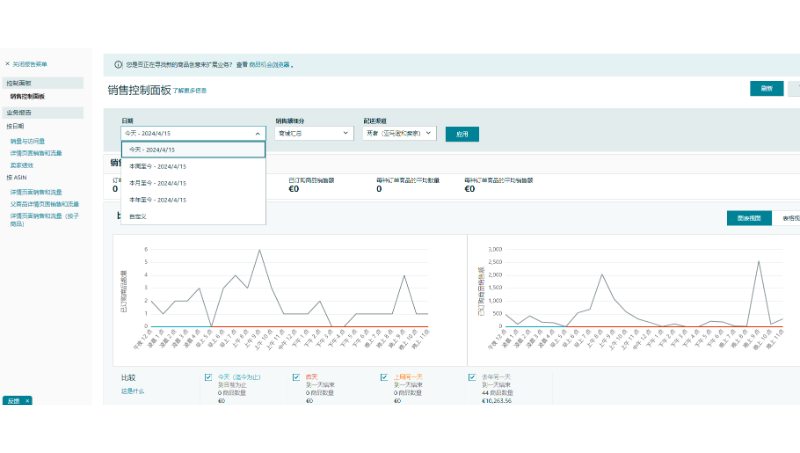
Task: Select the 业务报告 sidebar section header
Action: point(43,112)
